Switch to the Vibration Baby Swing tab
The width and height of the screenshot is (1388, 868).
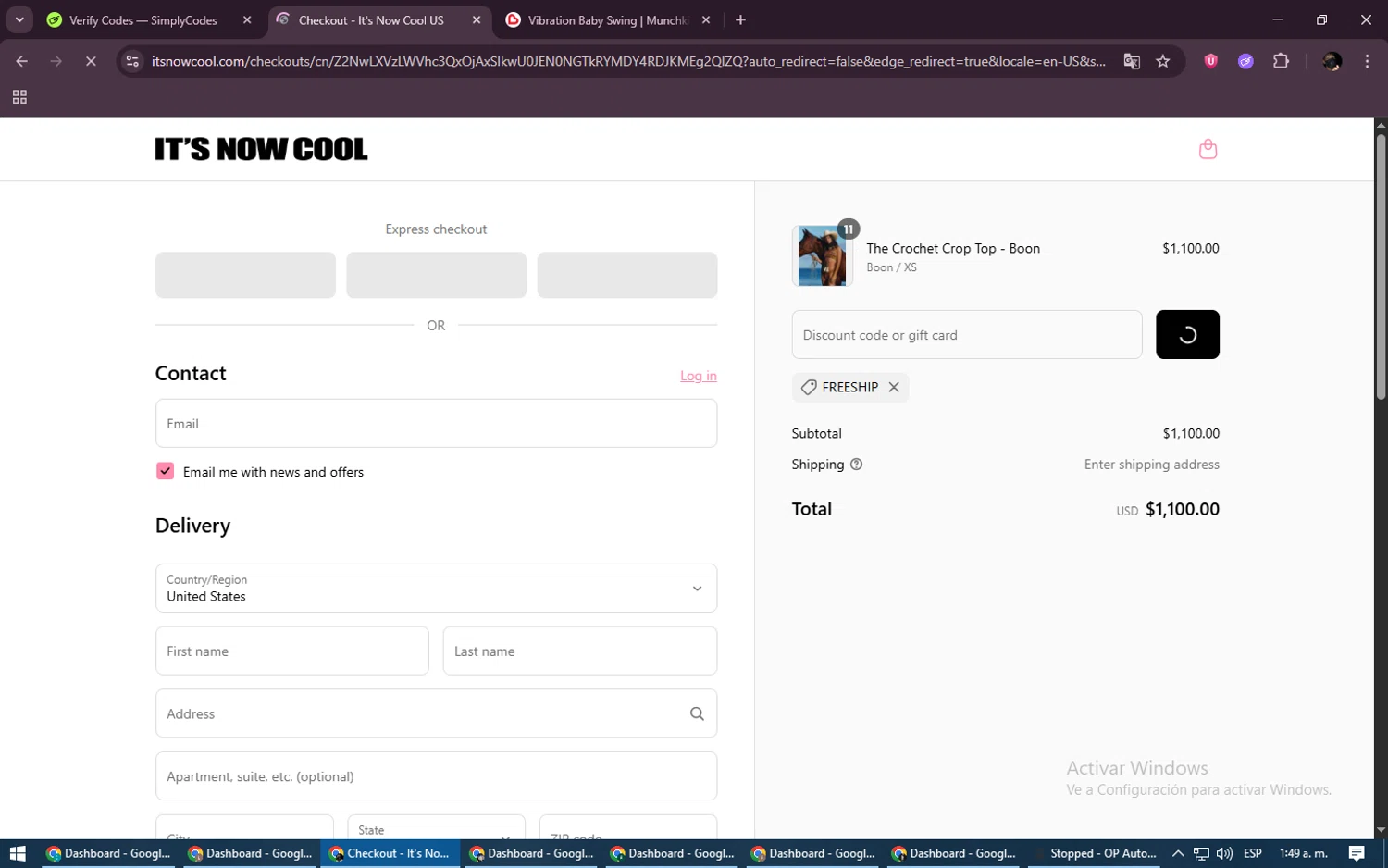tap(608, 19)
